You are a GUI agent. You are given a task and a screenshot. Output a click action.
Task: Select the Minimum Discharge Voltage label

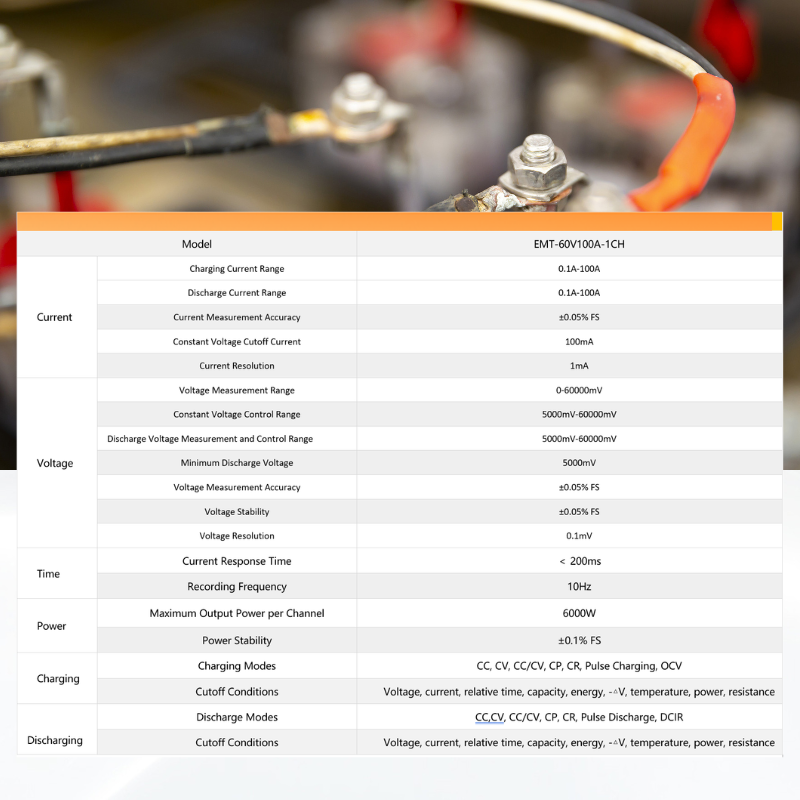pyautogui.click(x=237, y=463)
